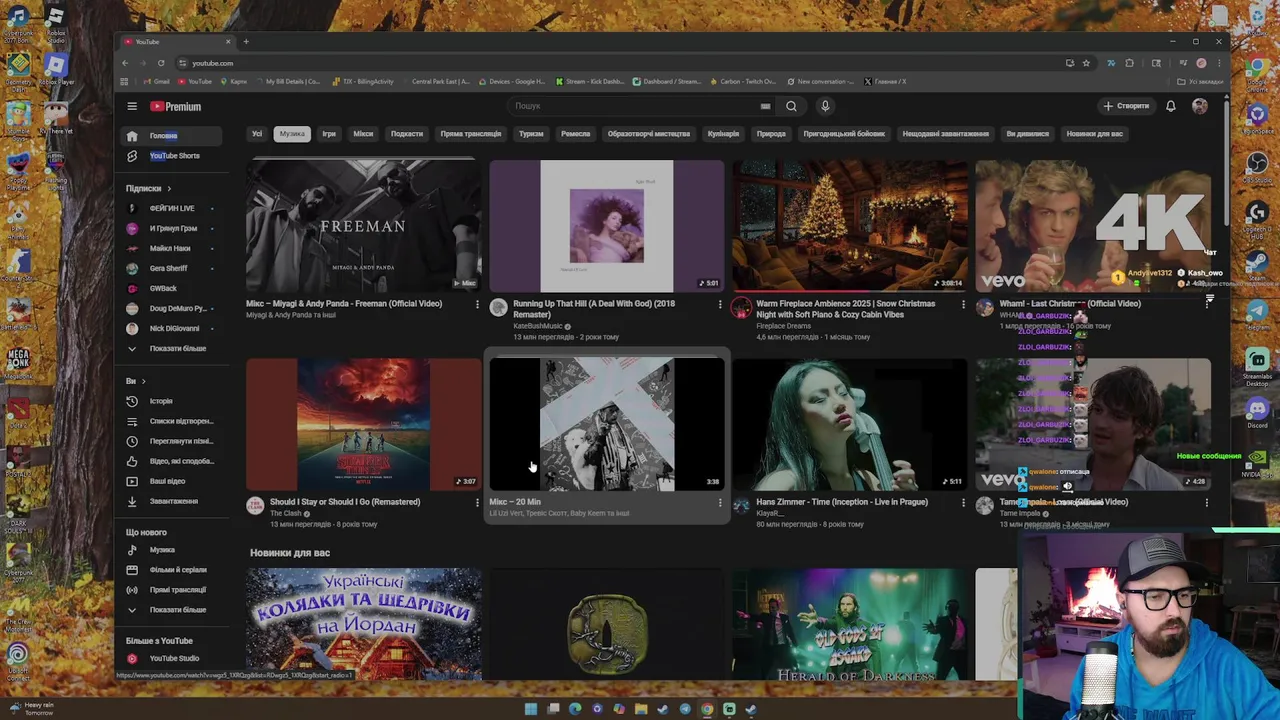The image size is (1280, 720).
Task: Open ФЕЙГИН LIVE subscription channel
Action: pyautogui.click(x=171, y=208)
